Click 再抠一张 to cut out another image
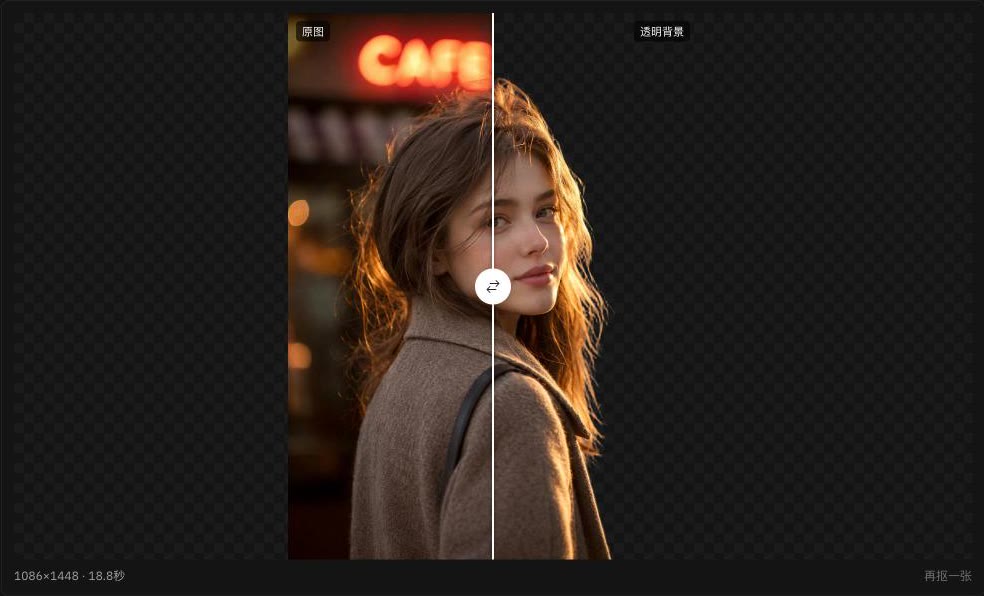 click(948, 575)
